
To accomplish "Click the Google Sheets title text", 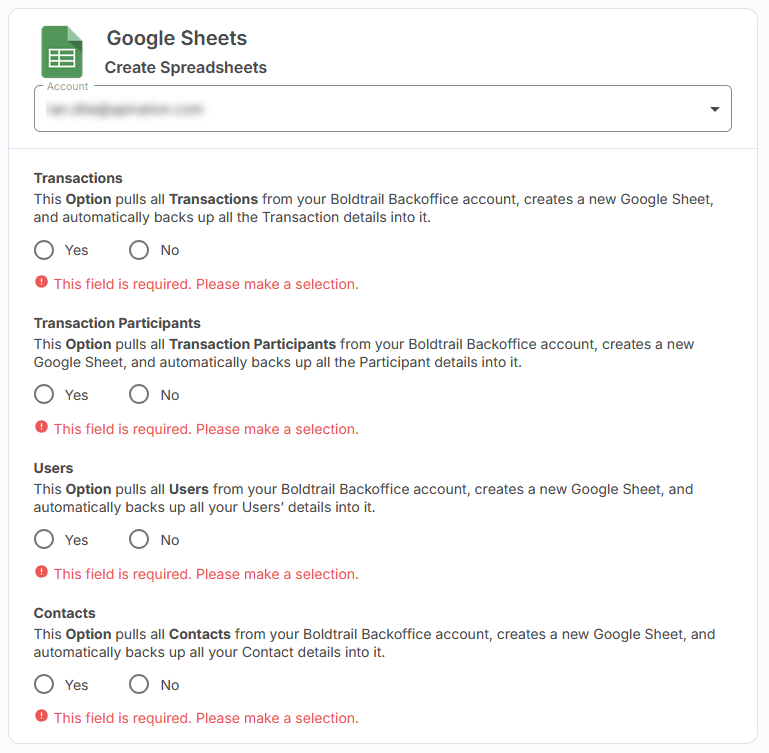I will click(177, 39).
